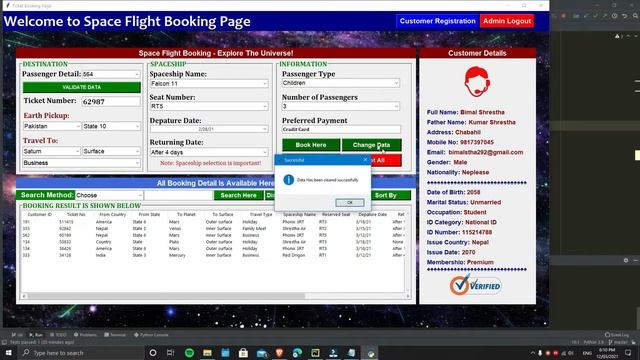Image resolution: width=640 pixels, height=360 pixels.
Task: Open File Explorer from taskbar
Action: coord(207,353)
